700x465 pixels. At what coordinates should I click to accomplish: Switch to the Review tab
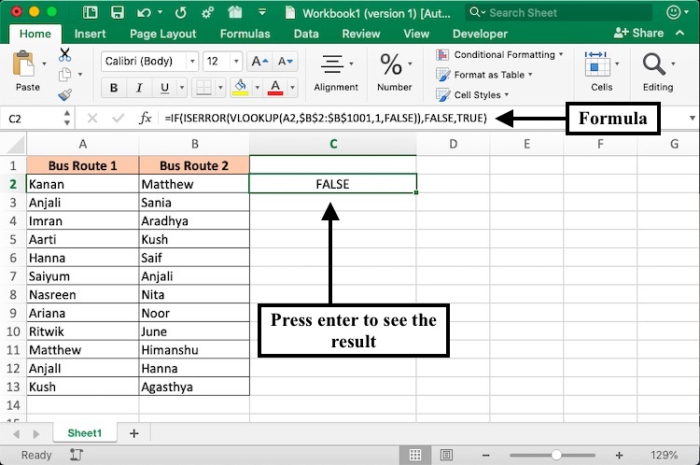(x=361, y=34)
